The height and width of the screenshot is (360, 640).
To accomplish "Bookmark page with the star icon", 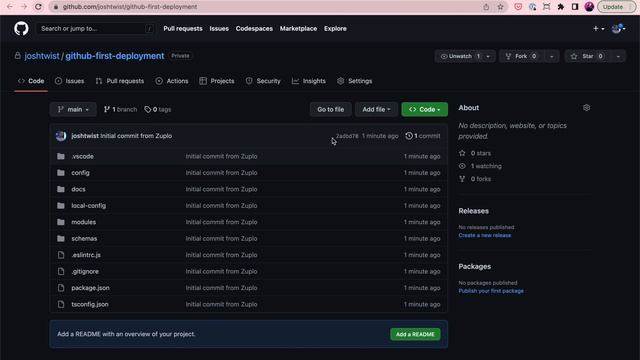I will tap(500, 7).
